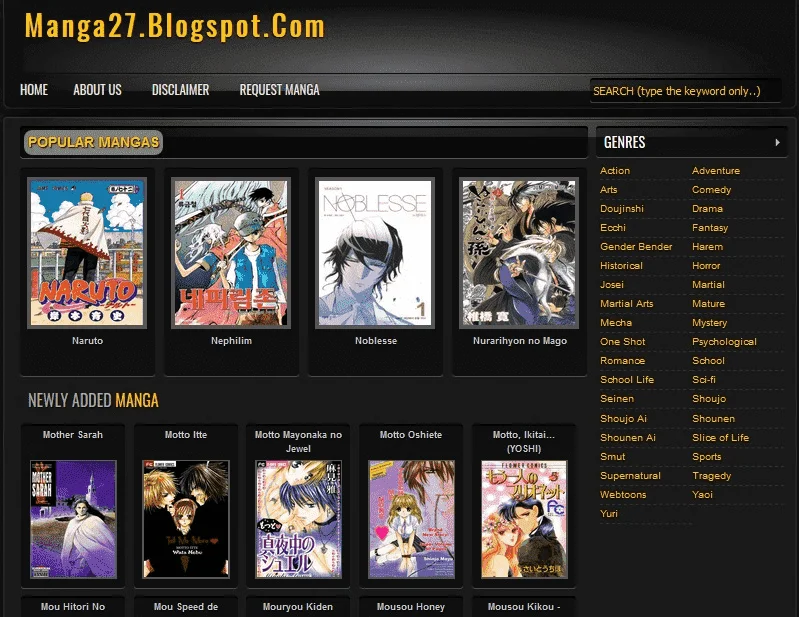Click the Naruto title link

point(87,341)
